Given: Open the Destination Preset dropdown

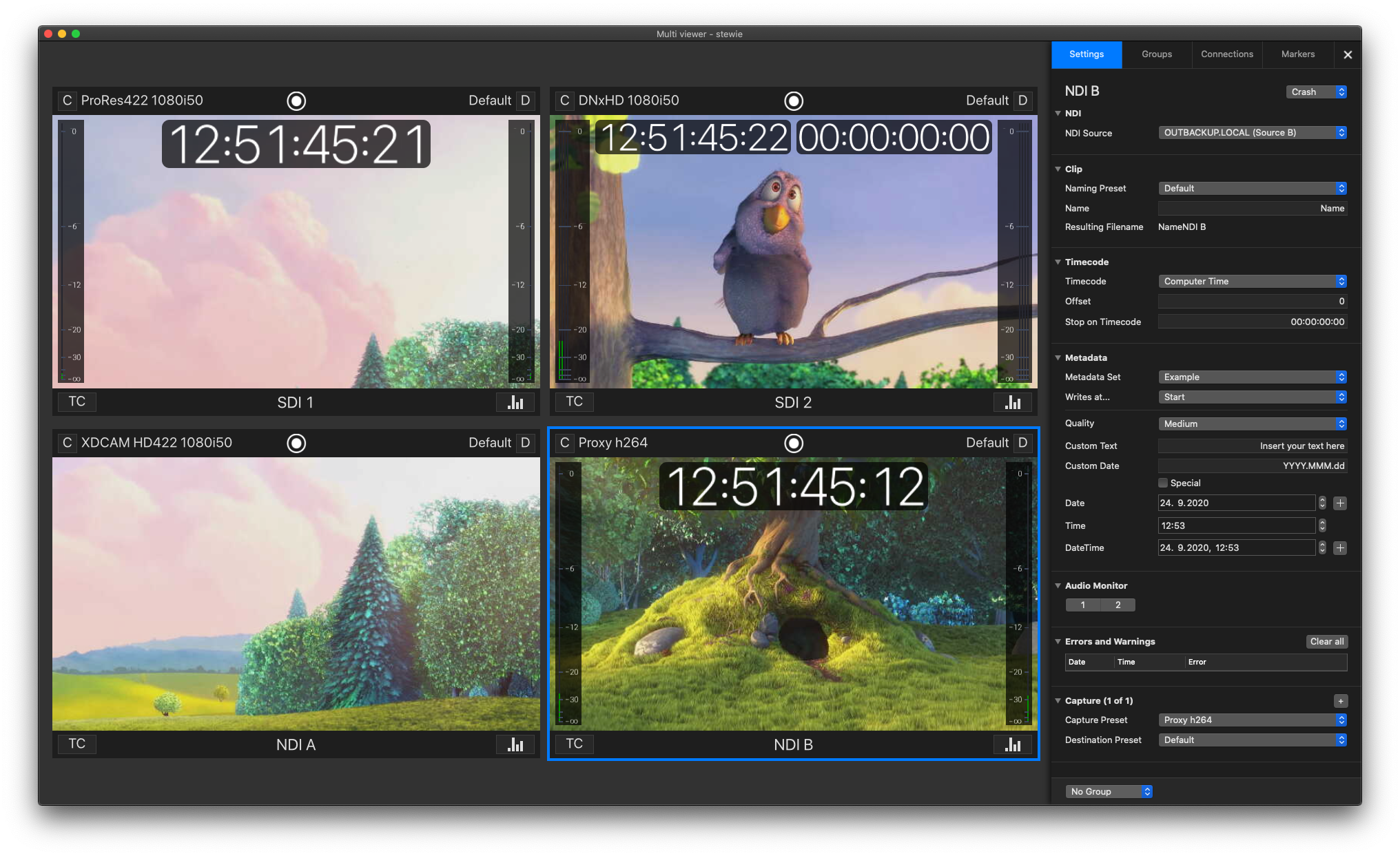Looking at the screenshot, I should (1253, 740).
